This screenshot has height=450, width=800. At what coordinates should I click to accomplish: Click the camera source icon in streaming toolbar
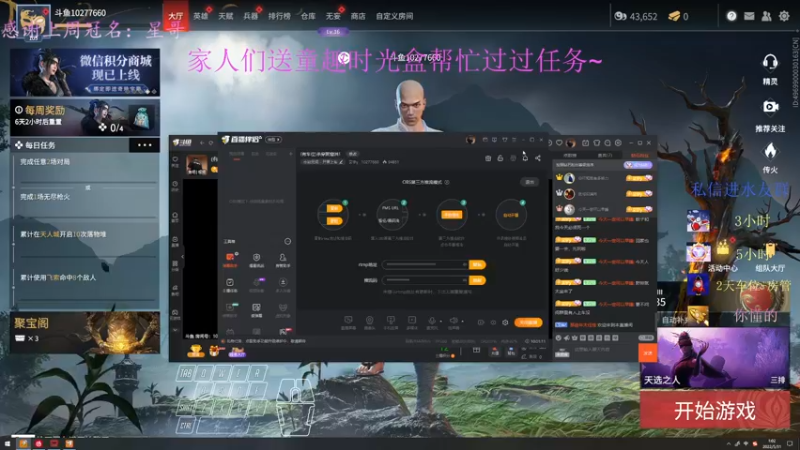tap(369, 320)
